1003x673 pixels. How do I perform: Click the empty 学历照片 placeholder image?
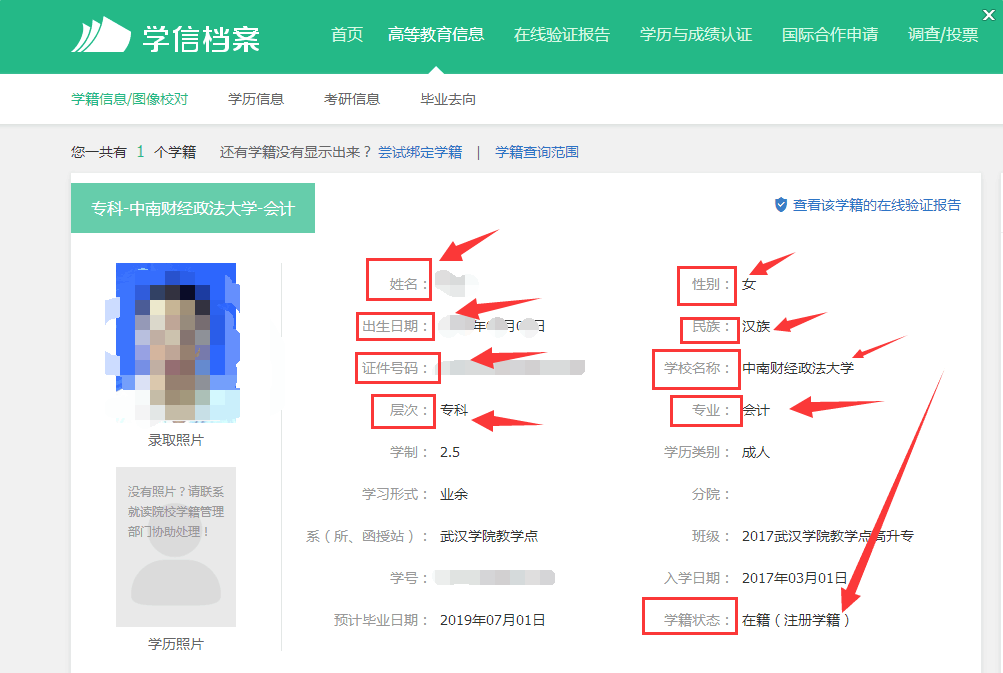[x=176, y=547]
